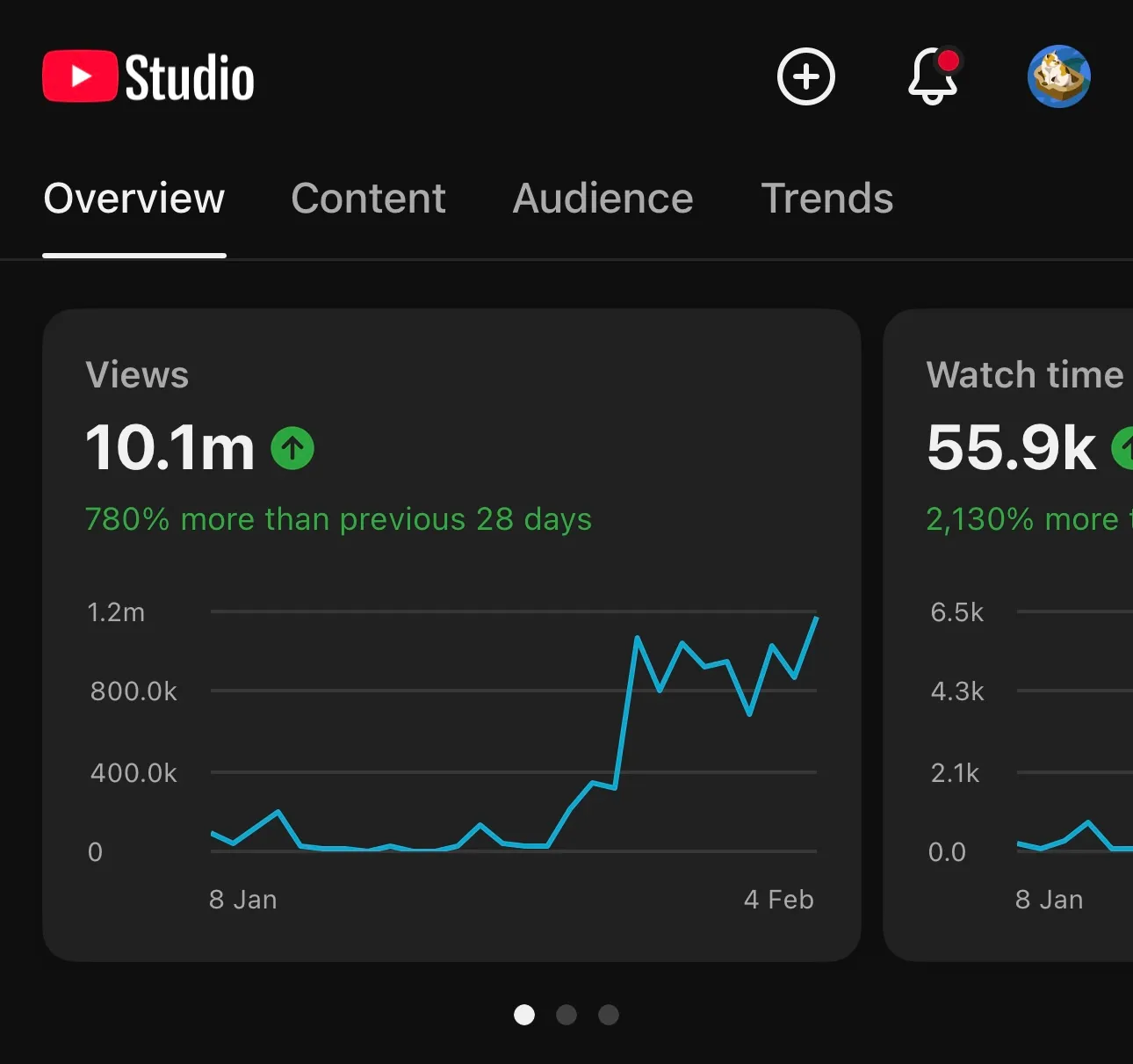Open the Create plus icon
The width and height of the screenshot is (1133, 1064).
click(805, 76)
